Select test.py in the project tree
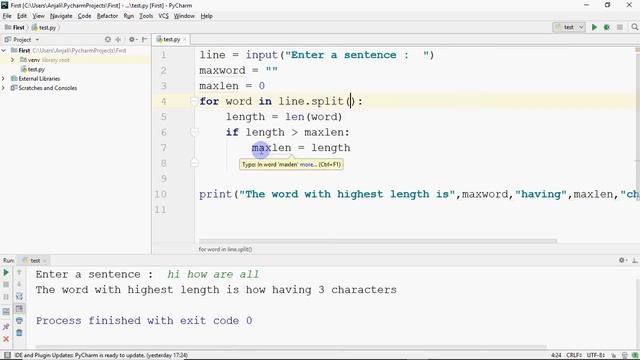Viewport: 640px width, 360px height. [x=33, y=69]
